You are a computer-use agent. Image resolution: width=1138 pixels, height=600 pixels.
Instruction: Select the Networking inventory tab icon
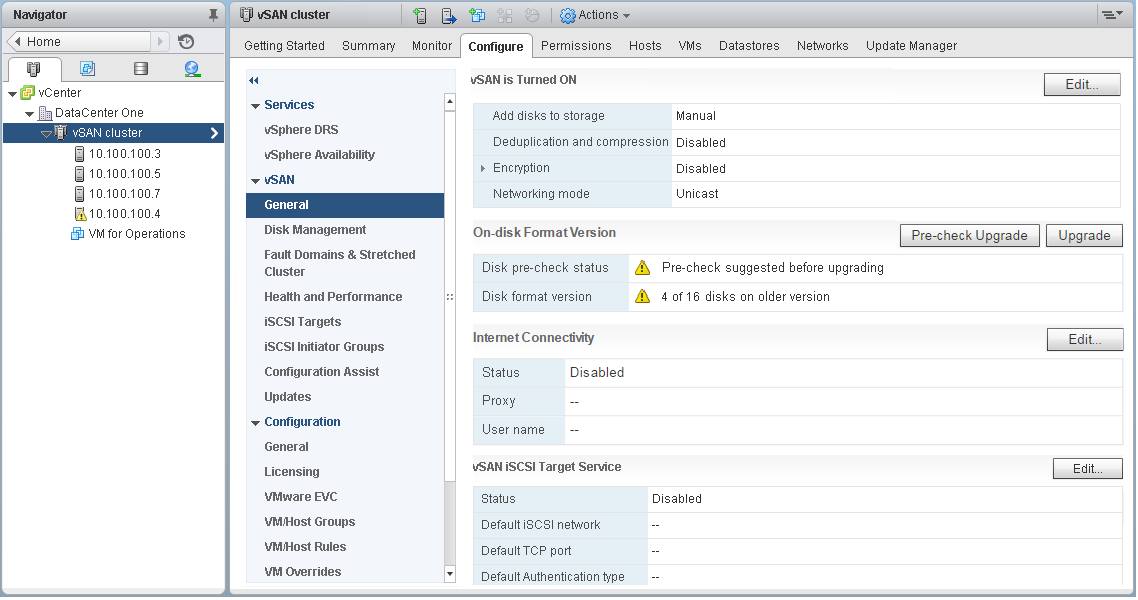coord(192,69)
